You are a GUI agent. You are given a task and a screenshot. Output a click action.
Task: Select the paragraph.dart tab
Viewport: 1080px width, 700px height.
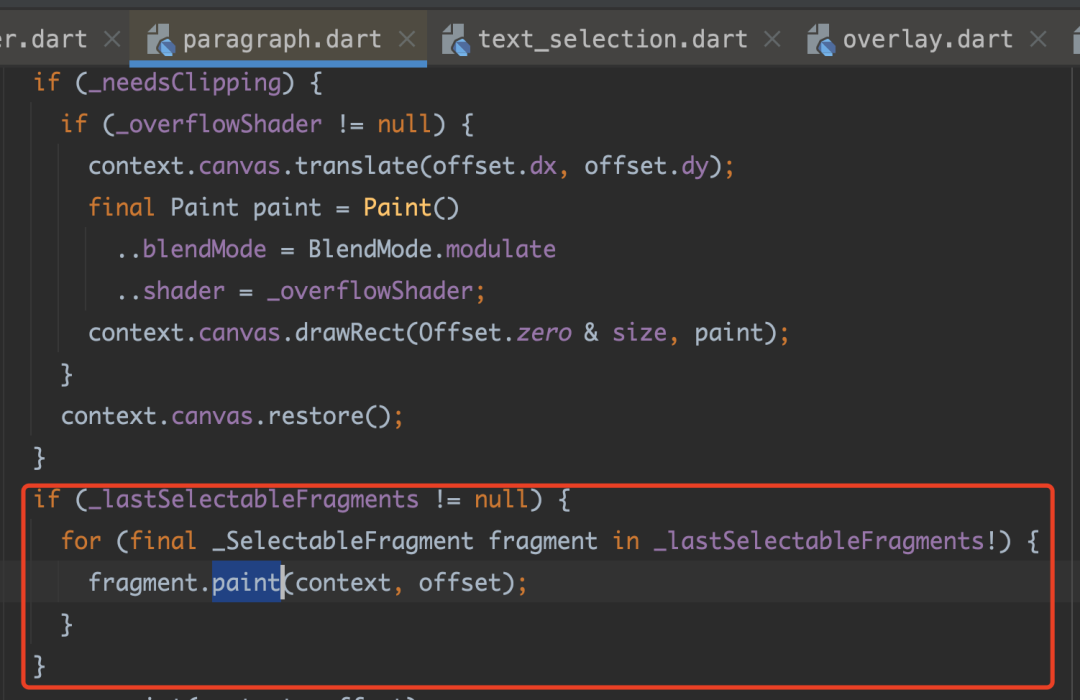click(281, 40)
